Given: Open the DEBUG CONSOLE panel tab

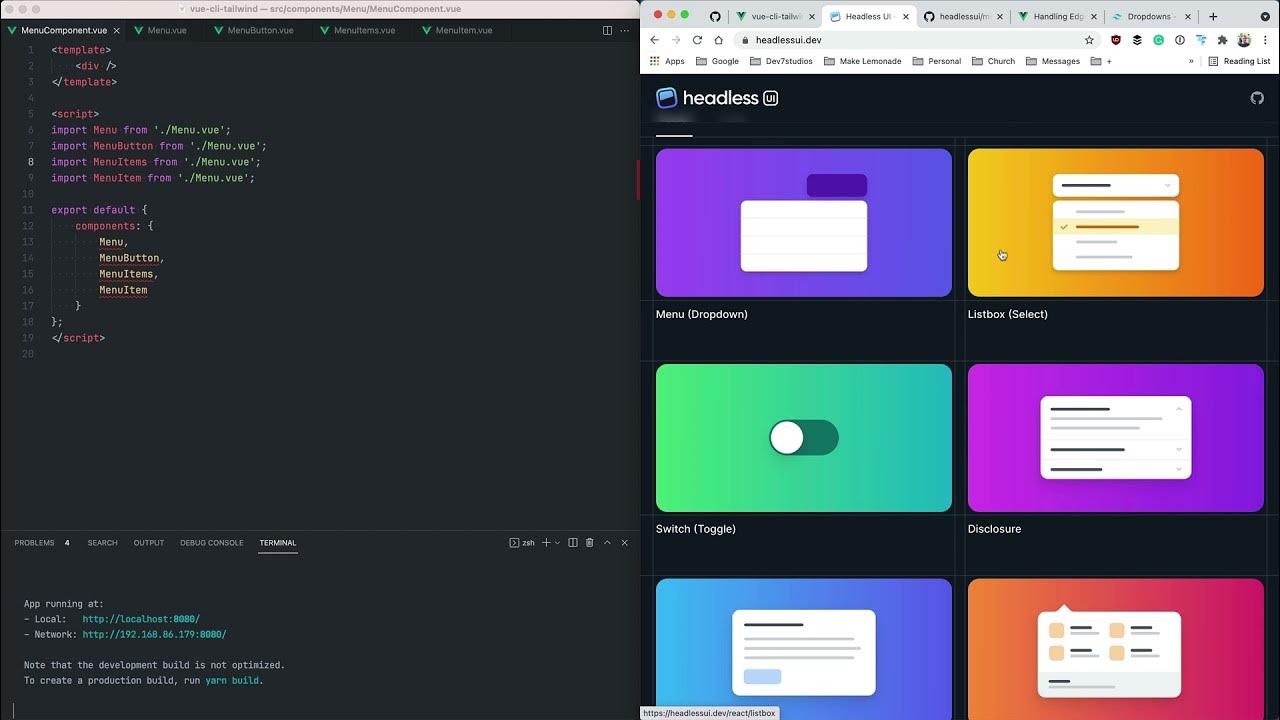Looking at the screenshot, I should coord(212,543).
